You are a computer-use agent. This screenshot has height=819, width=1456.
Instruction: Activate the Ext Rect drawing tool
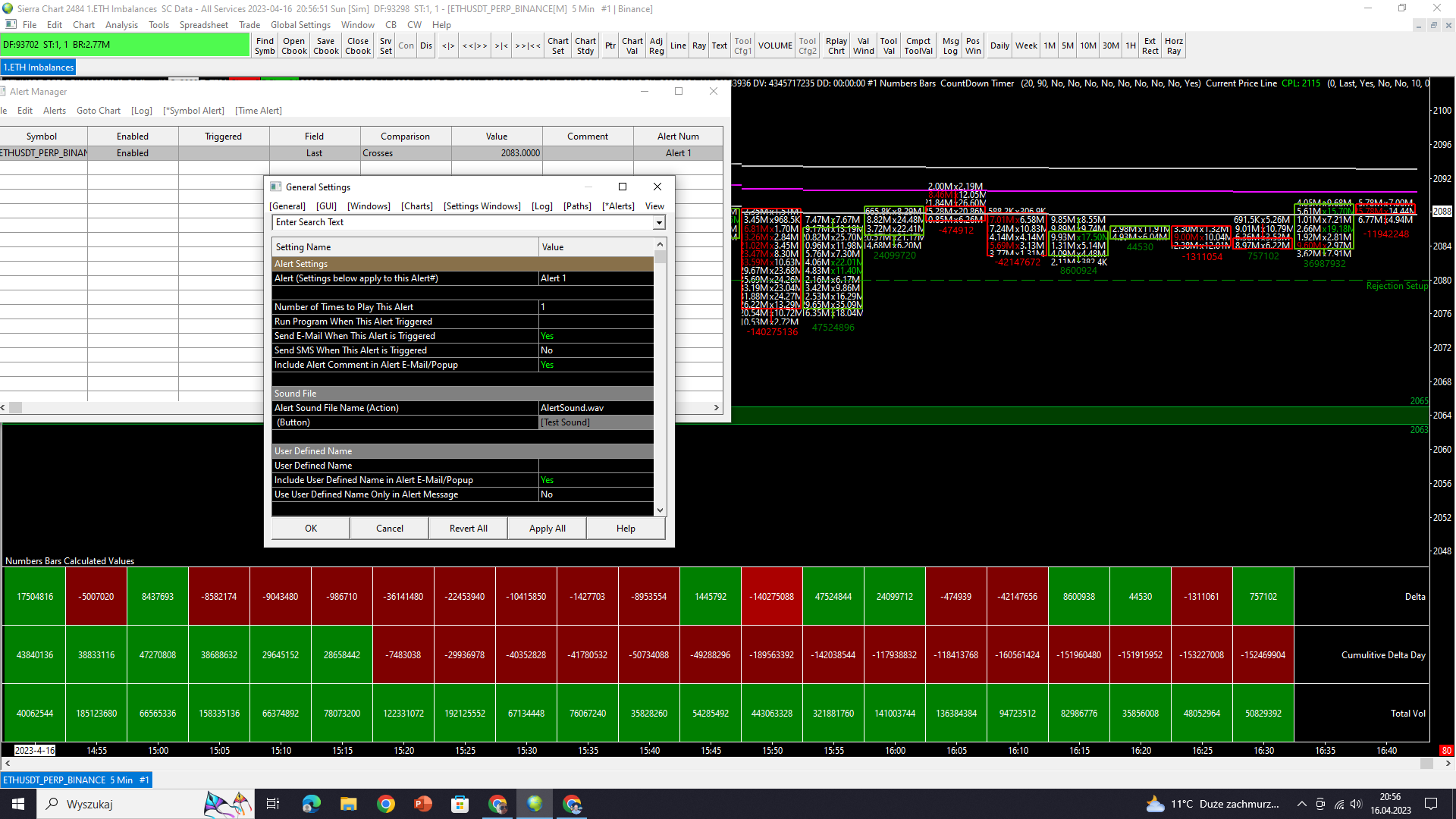[x=1150, y=45]
